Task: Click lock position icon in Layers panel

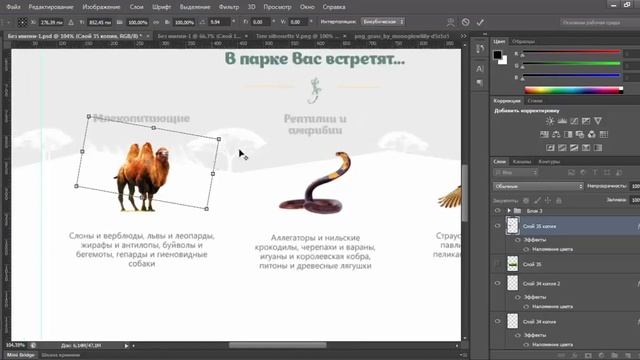Action: [x=548, y=200]
